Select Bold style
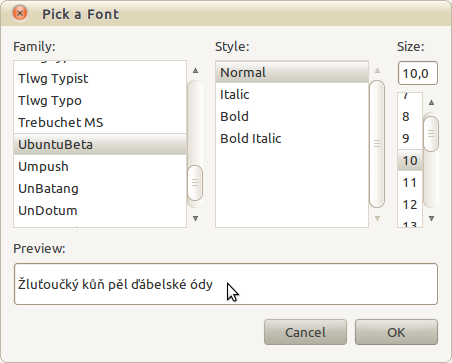The image size is (452, 363). 292,116
